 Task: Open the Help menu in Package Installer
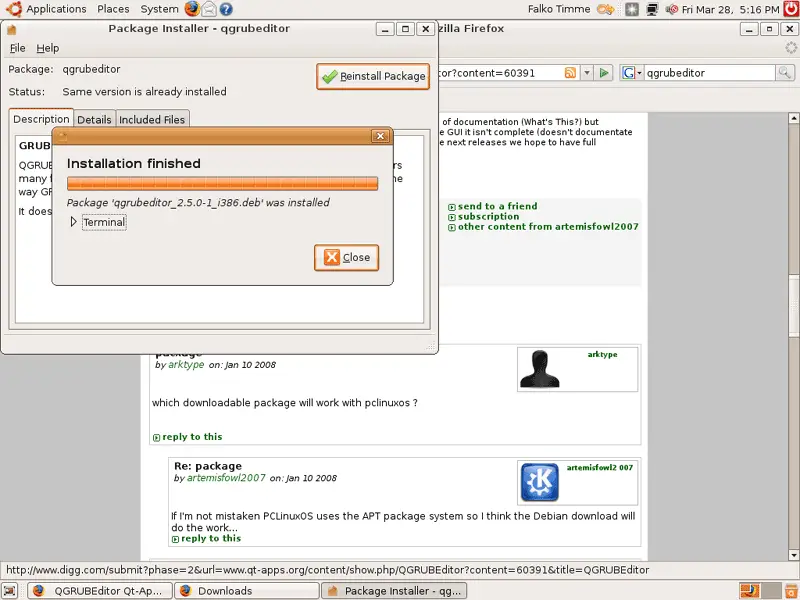[x=47, y=48]
